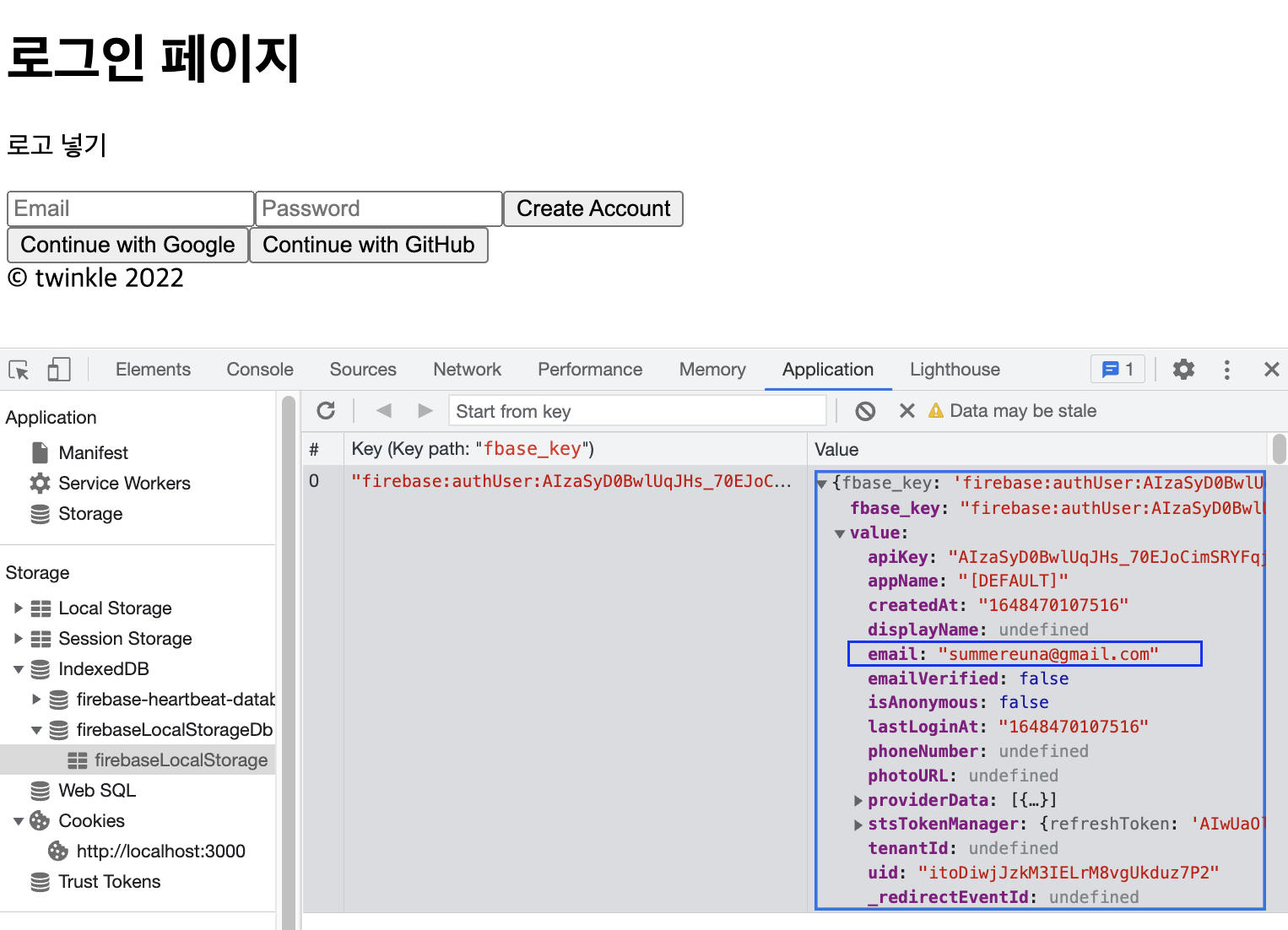Switch to the Performance tab
This screenshot has height=930, width=1288.
(x=590, y=370)
